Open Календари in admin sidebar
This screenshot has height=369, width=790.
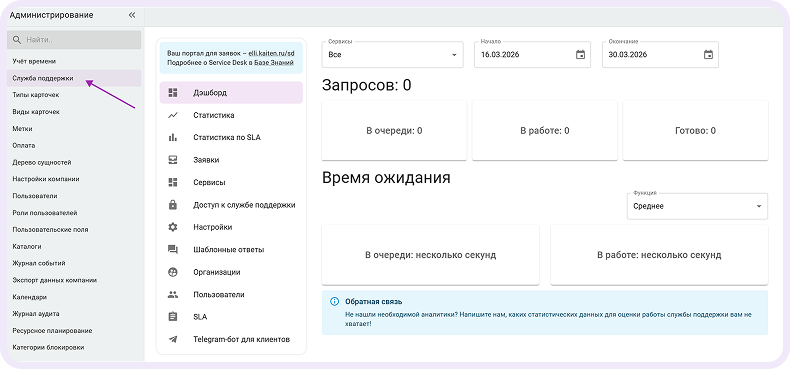tap(74, 297)
